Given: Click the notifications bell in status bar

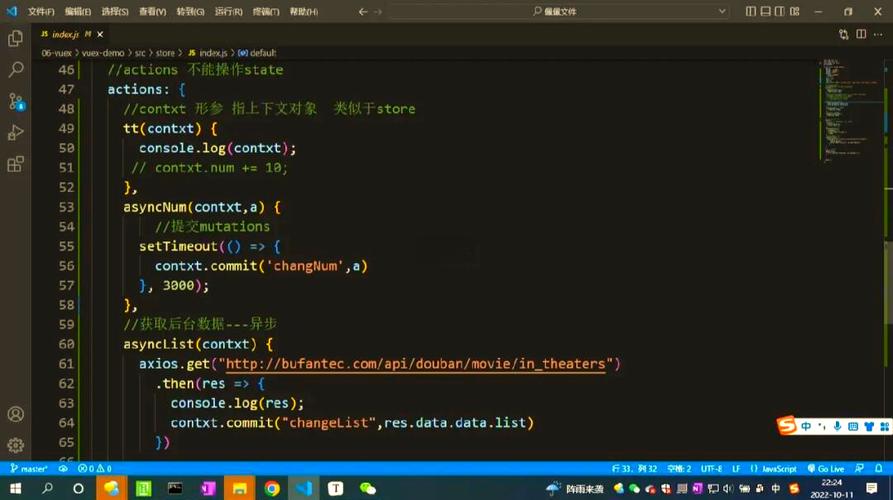Looking at the screenshot, I should [877, 468].
